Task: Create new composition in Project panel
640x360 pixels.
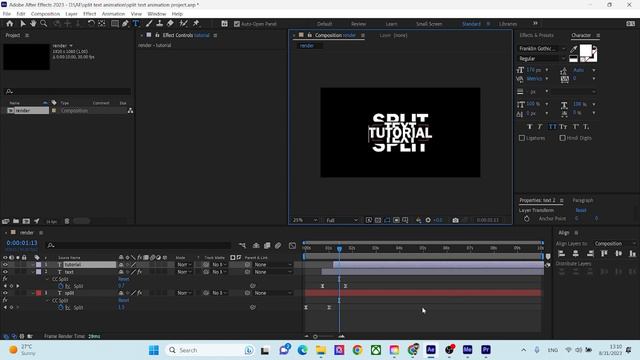Action: (x=26, y=221)
